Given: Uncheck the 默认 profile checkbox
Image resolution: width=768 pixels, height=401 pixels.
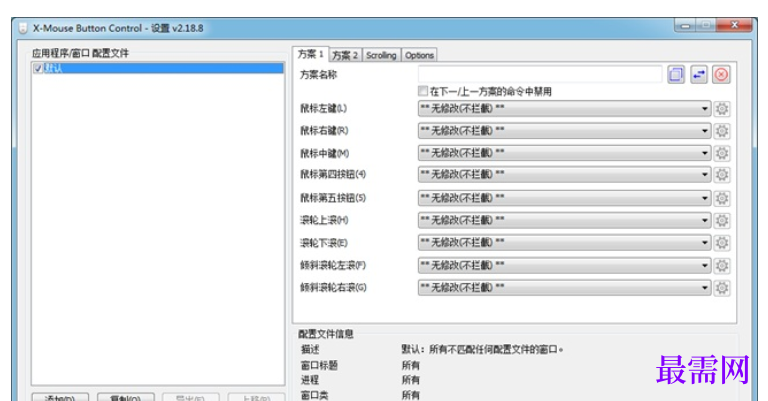Looking at the screenshot, I should pyautogui.click(x=38, y=69).
